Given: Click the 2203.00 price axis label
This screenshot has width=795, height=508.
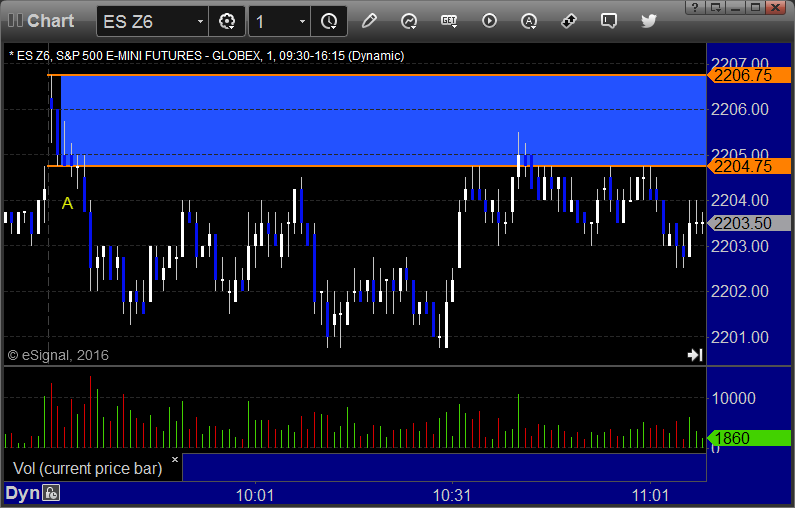Looking at the screenshot, I should (x=740, y=246).
